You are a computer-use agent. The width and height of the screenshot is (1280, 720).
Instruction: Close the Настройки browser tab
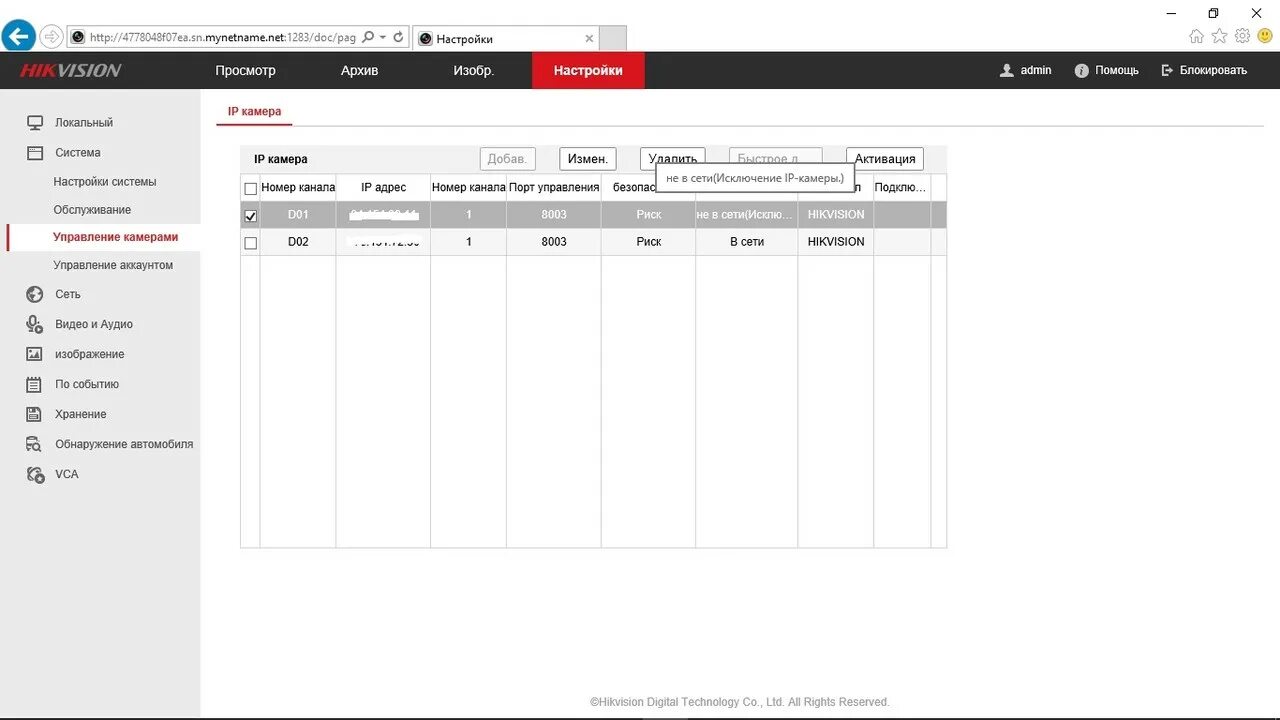click(x=589, y=39)
